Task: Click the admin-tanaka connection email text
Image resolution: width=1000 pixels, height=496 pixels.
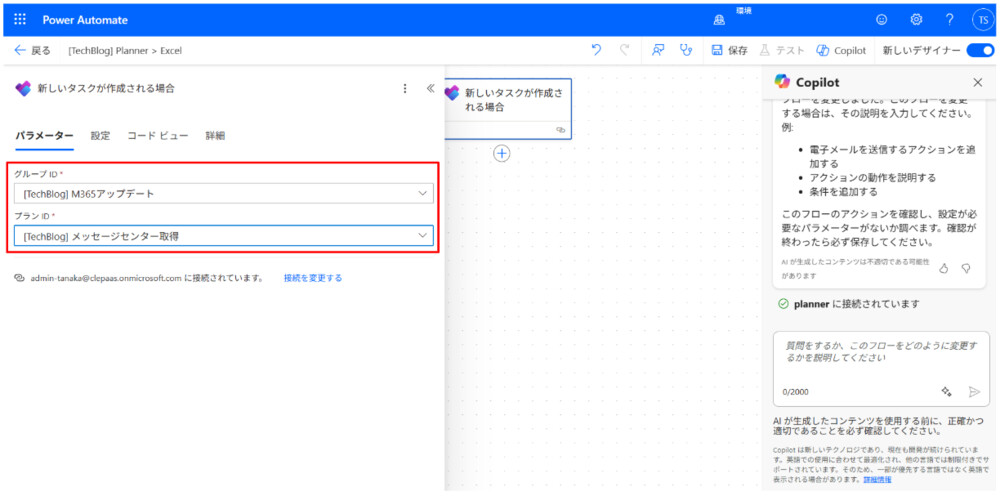Action: pyautogui.click(x=106, y=278)
